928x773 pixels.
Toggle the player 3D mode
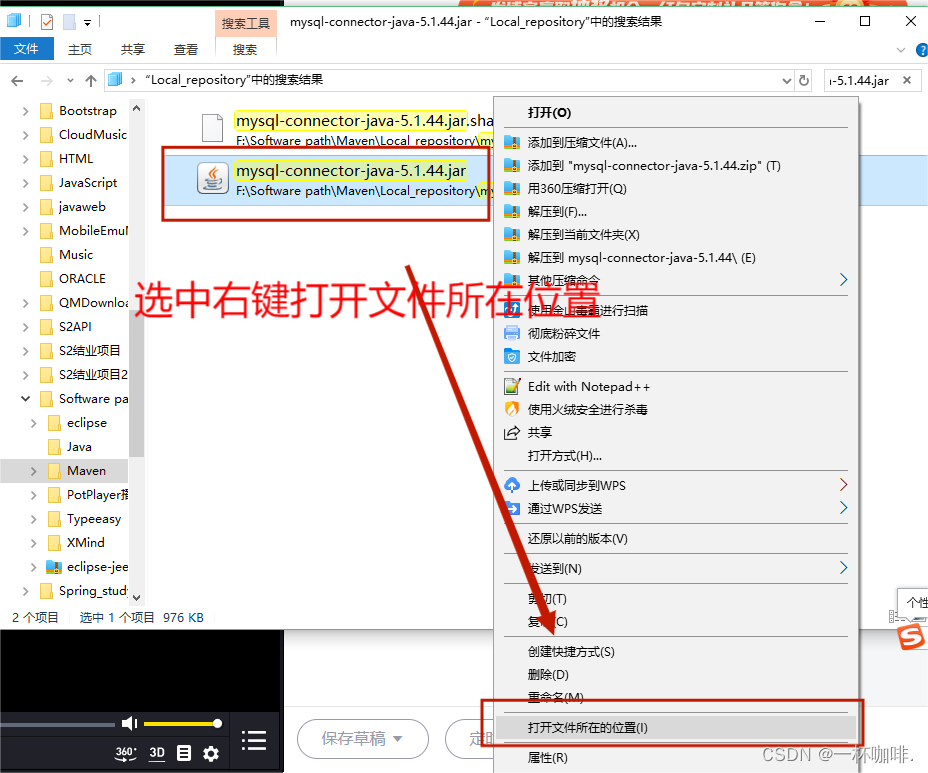(x=157, y=753)
